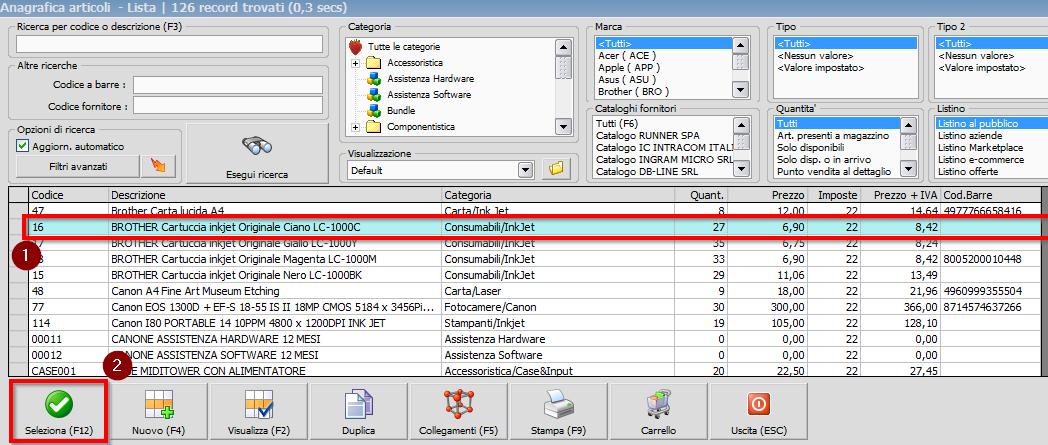
Task: Open the Visualizzazione Default dropdown
Action: tap(527, 170)
